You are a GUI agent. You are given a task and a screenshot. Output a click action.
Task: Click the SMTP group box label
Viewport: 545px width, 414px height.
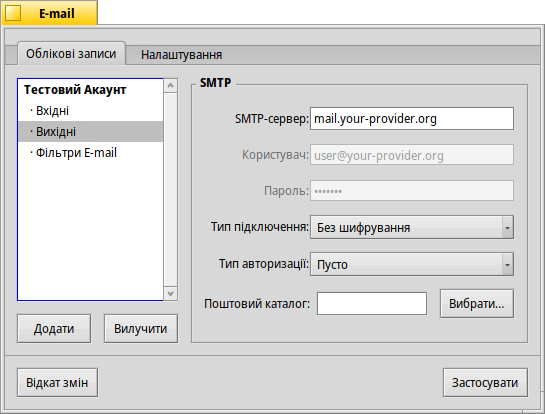tap(215, 83)
